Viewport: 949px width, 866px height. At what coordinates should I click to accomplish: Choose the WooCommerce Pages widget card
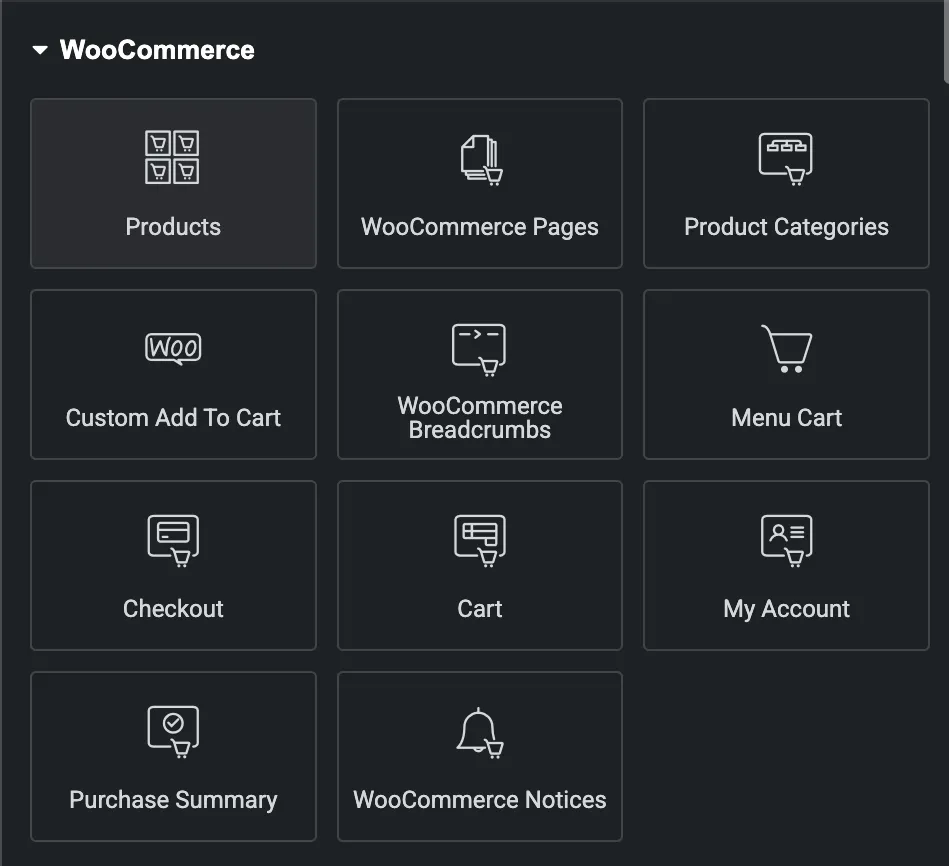[x=479, y=183]
